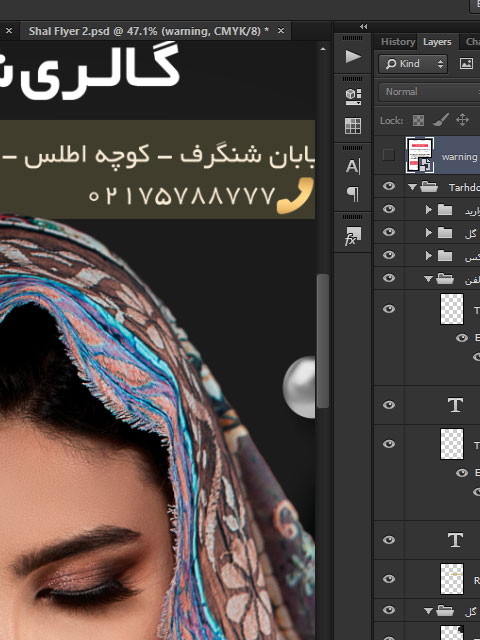Open the Paragraph panel icon
The width and height of the screenshot is (480, 640).
click(x=353, y=194)
